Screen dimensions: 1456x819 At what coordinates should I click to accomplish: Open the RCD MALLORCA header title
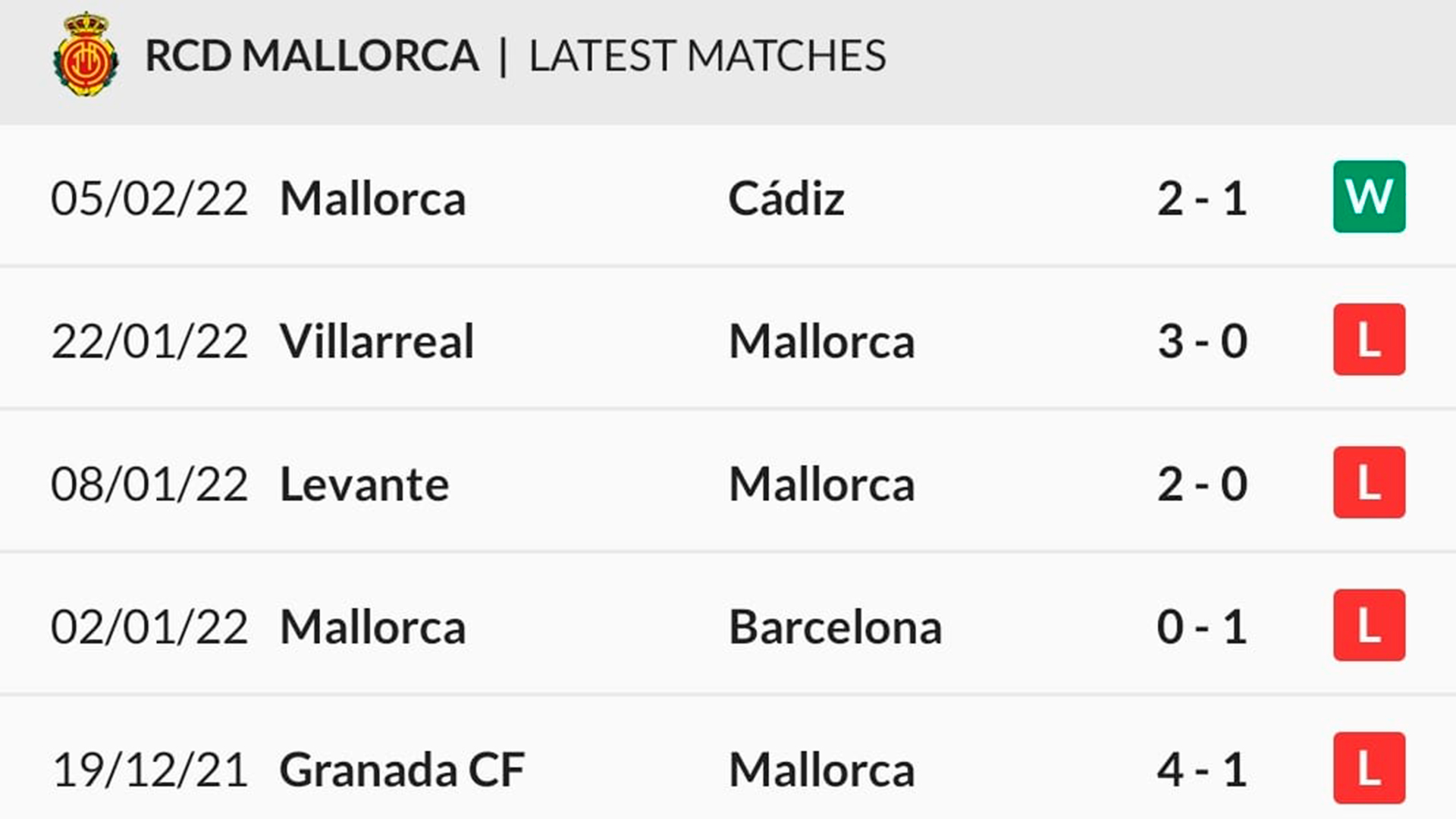pyautogui.click(x=312, y=55)
